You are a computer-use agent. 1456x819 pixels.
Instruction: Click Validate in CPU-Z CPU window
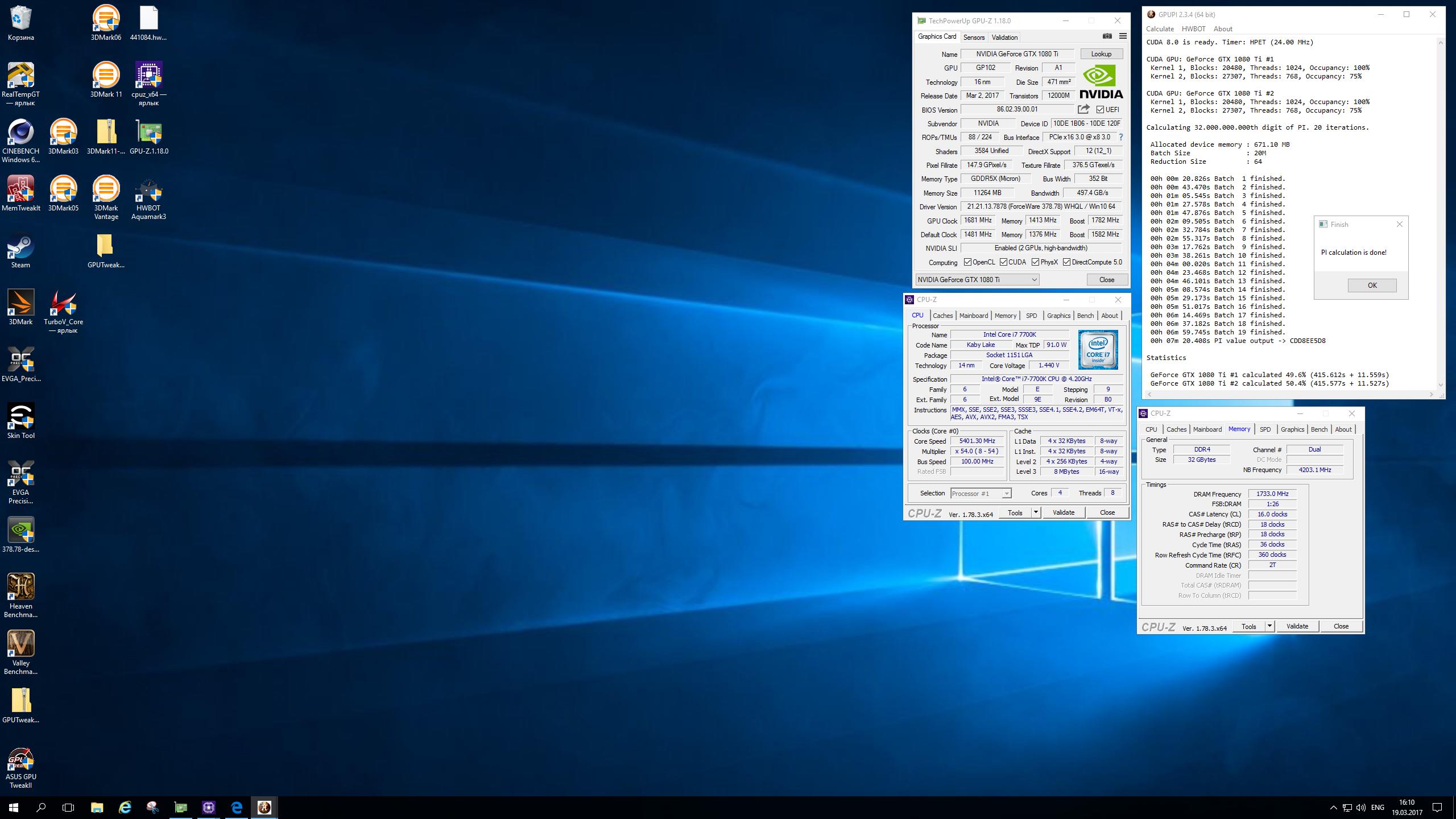coord(1064,512)
